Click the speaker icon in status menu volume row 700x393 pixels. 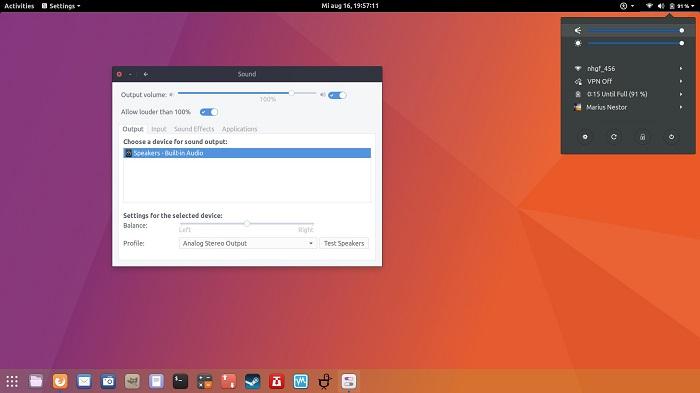pos(578,30)
